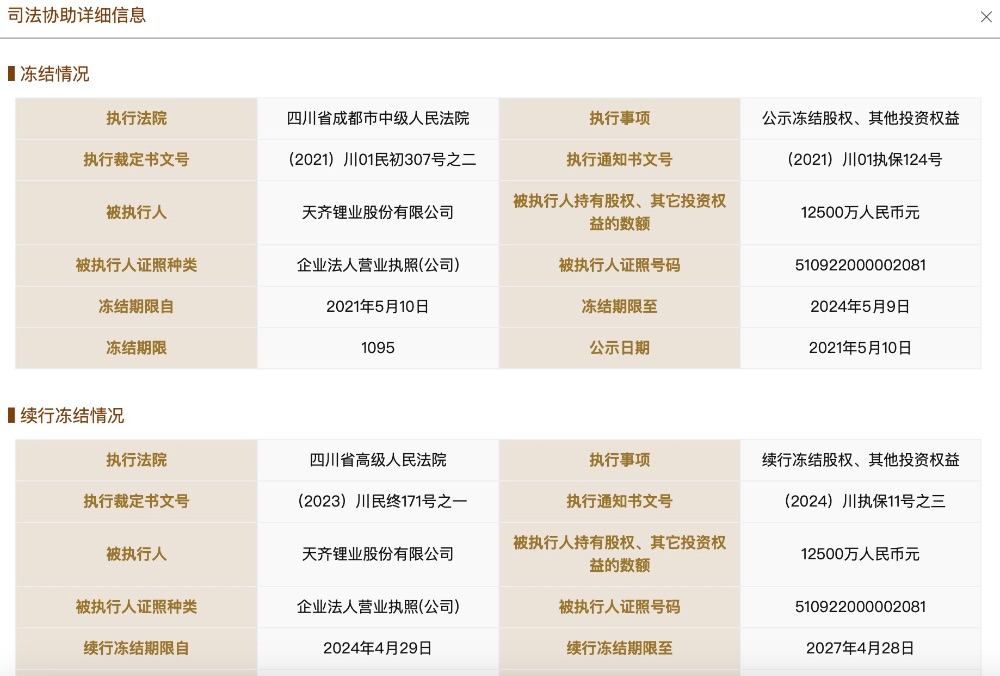Viewport: 1000px width, 676px height.
Task: Click the 公示日期 label cell
Action: coord(619,348)
